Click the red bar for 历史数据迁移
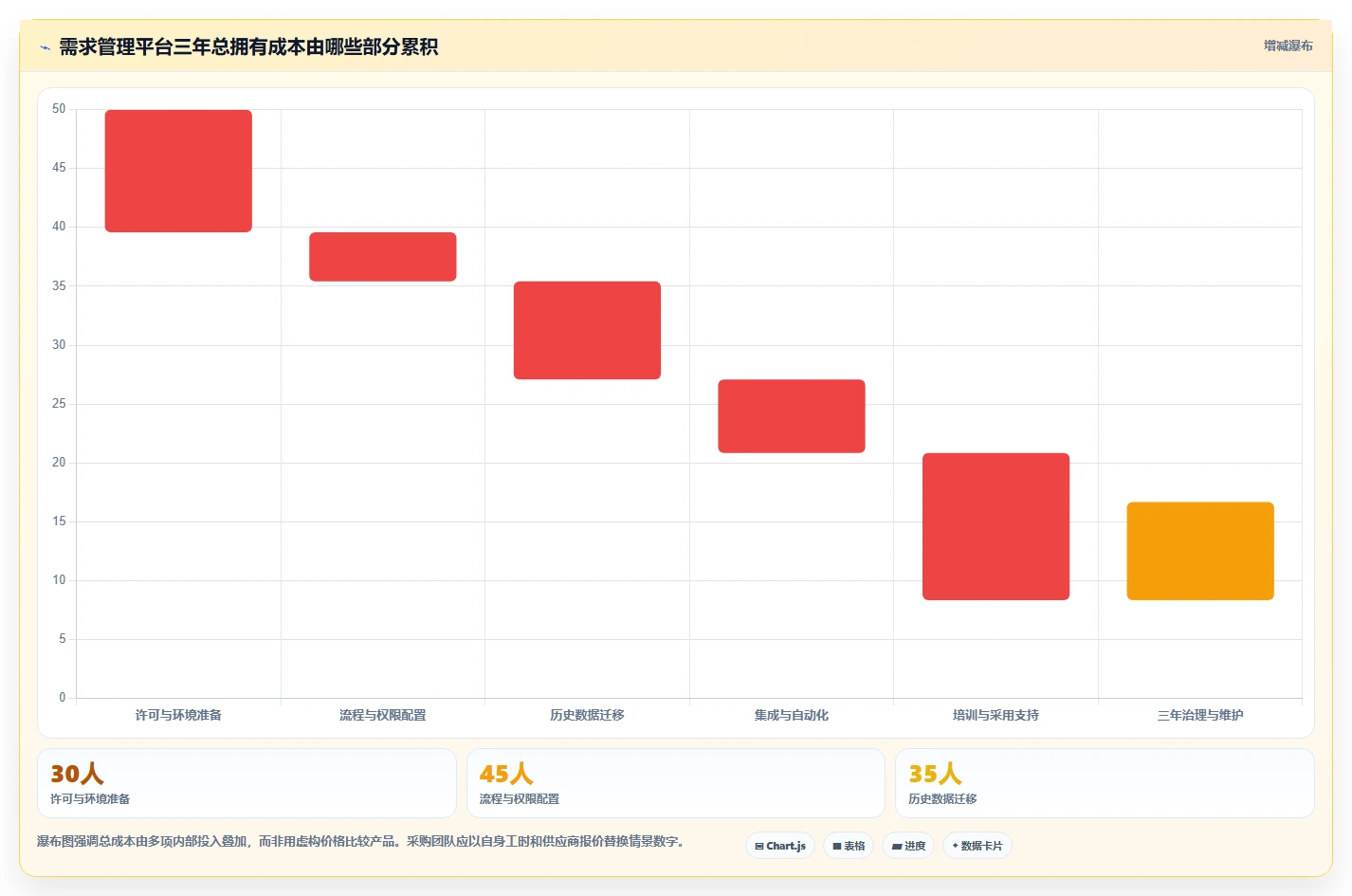Screen dimensions: 1352x896 (587, 330)
